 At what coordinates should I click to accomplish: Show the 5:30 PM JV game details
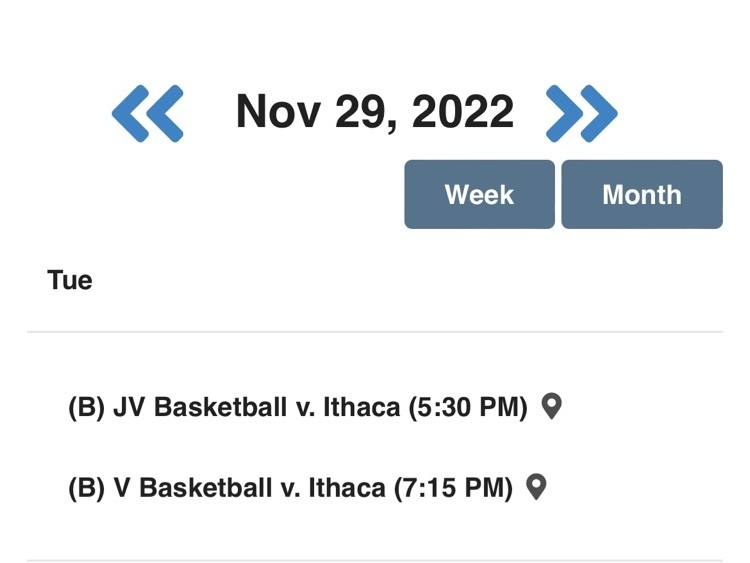point(298,408)
